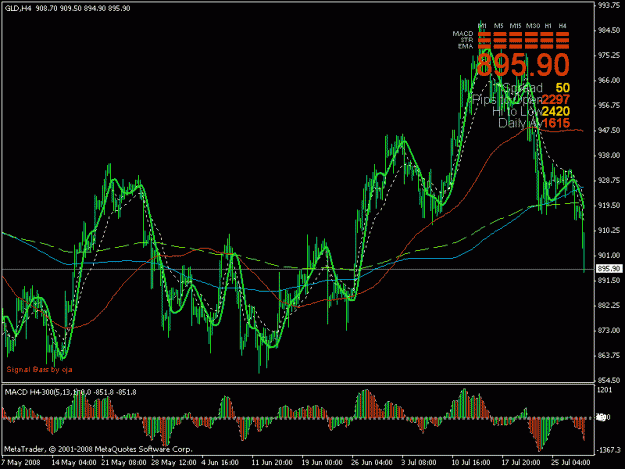Click the Spread value 50
625x469 pixels.
pyautogui.click(x=563, y=88)
